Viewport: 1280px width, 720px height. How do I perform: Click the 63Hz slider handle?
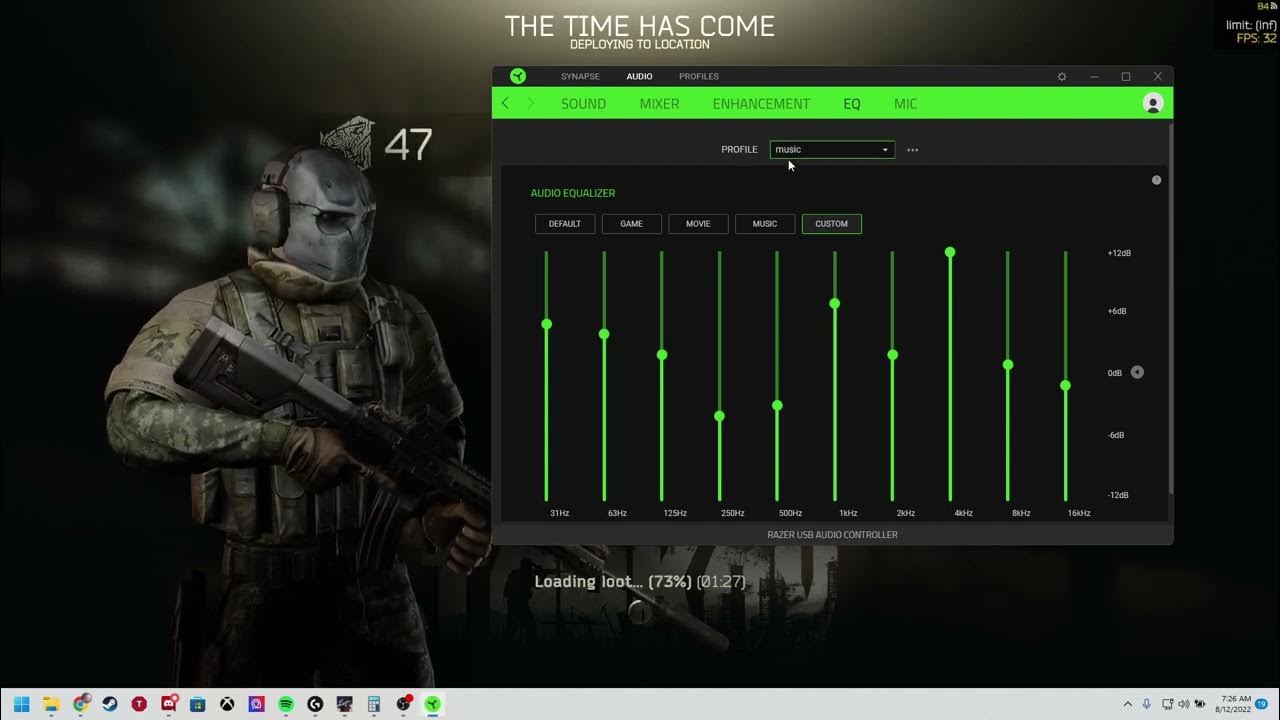(604, 334)
